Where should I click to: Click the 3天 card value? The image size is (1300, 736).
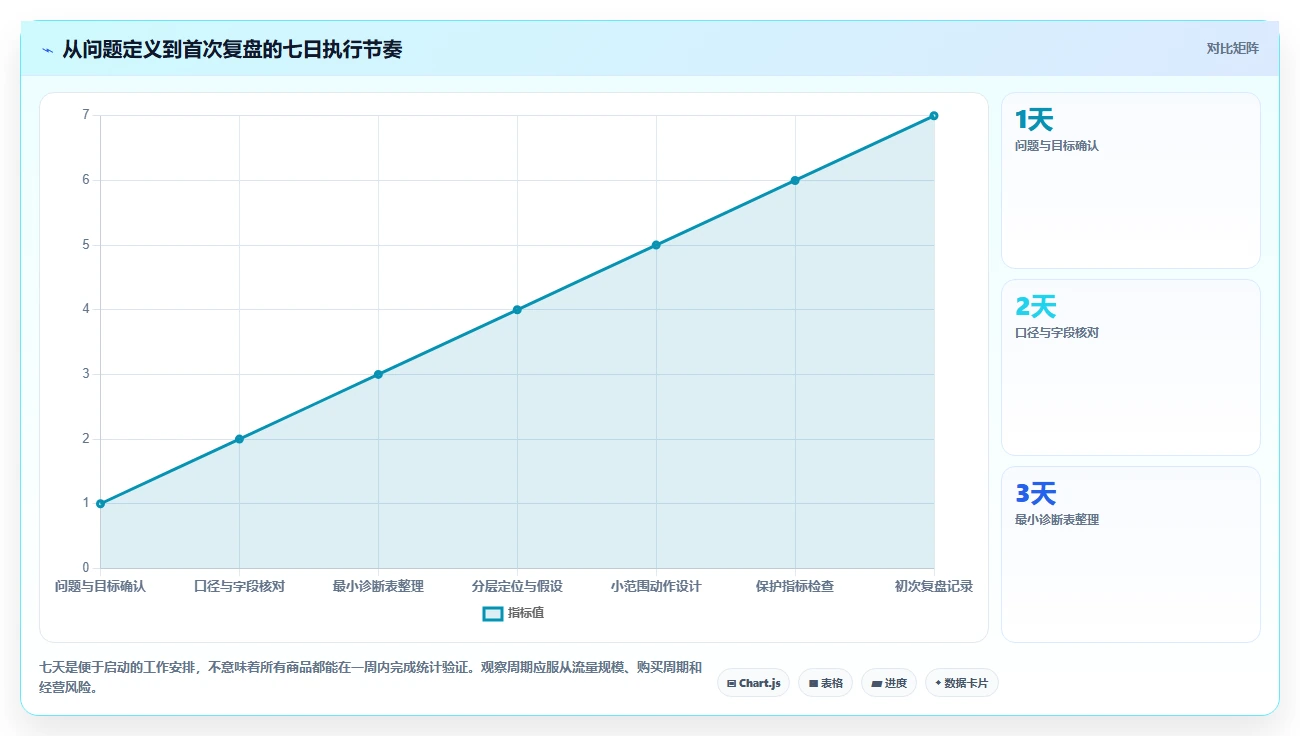coord(1035,494)
